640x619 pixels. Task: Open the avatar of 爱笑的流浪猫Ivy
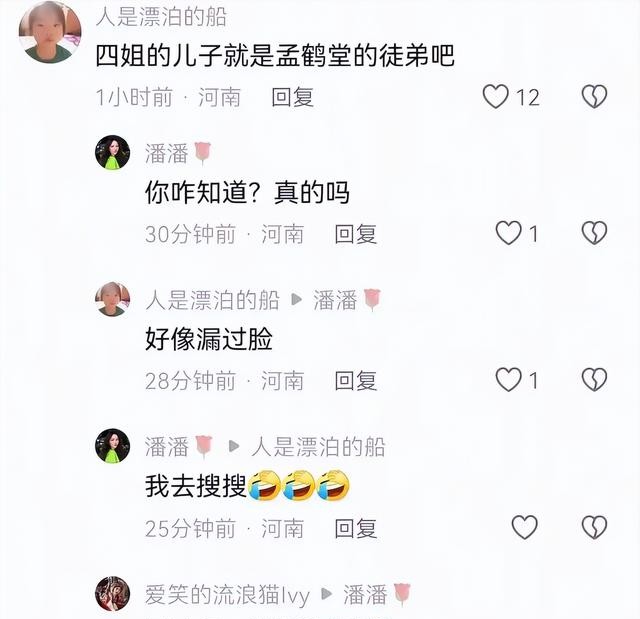coord(113,594)
